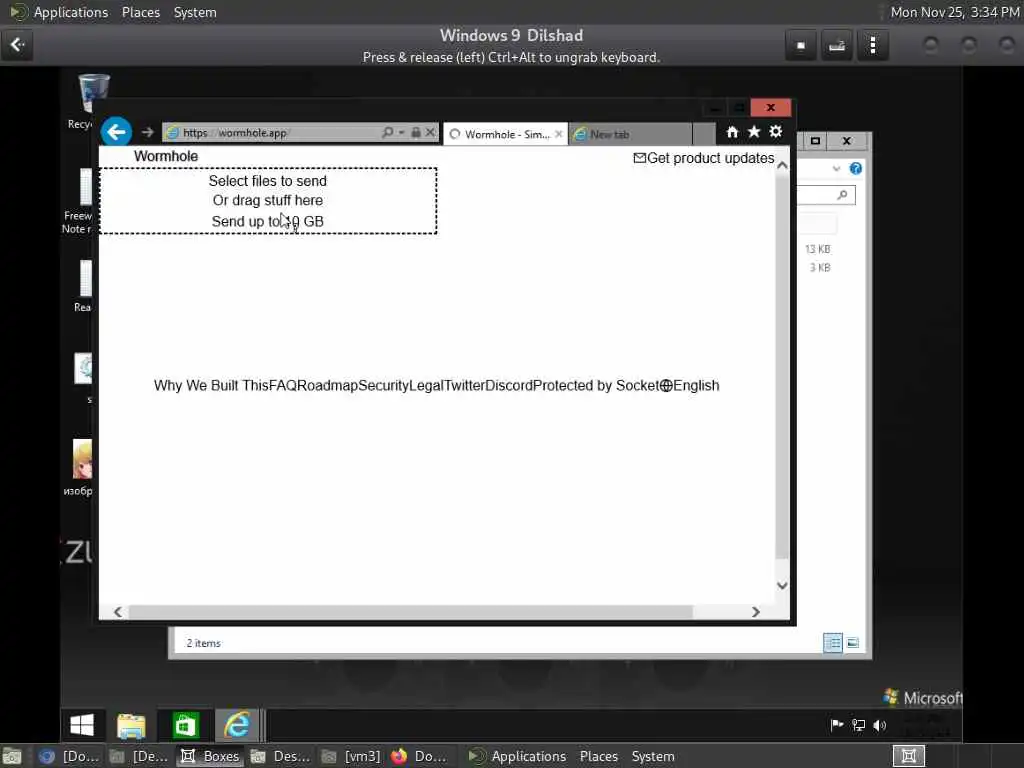Click the search magnifier in IE address bar
The height and width of the screenshot is (768, 1024).
(x=387, y=133)
